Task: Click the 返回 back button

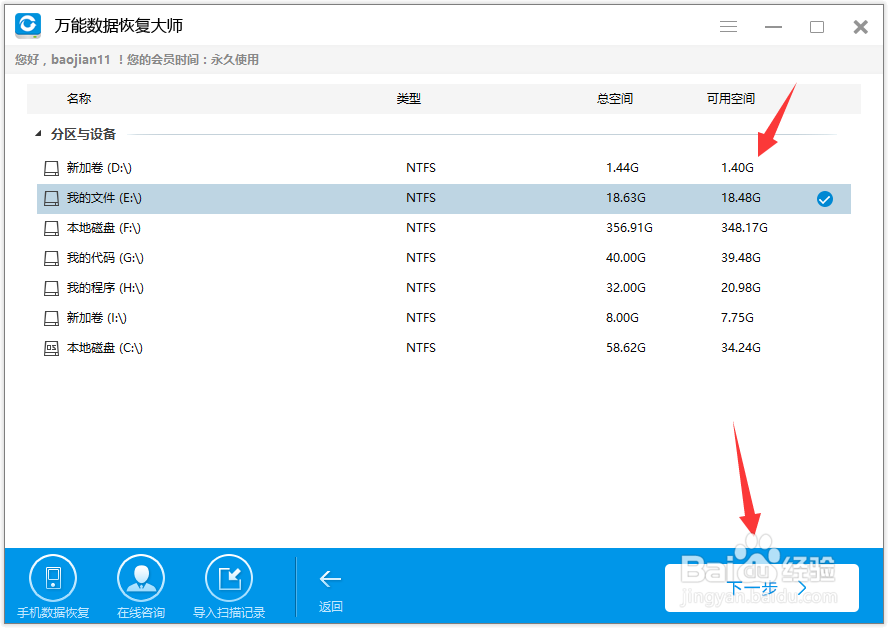Action: point(330,586)
